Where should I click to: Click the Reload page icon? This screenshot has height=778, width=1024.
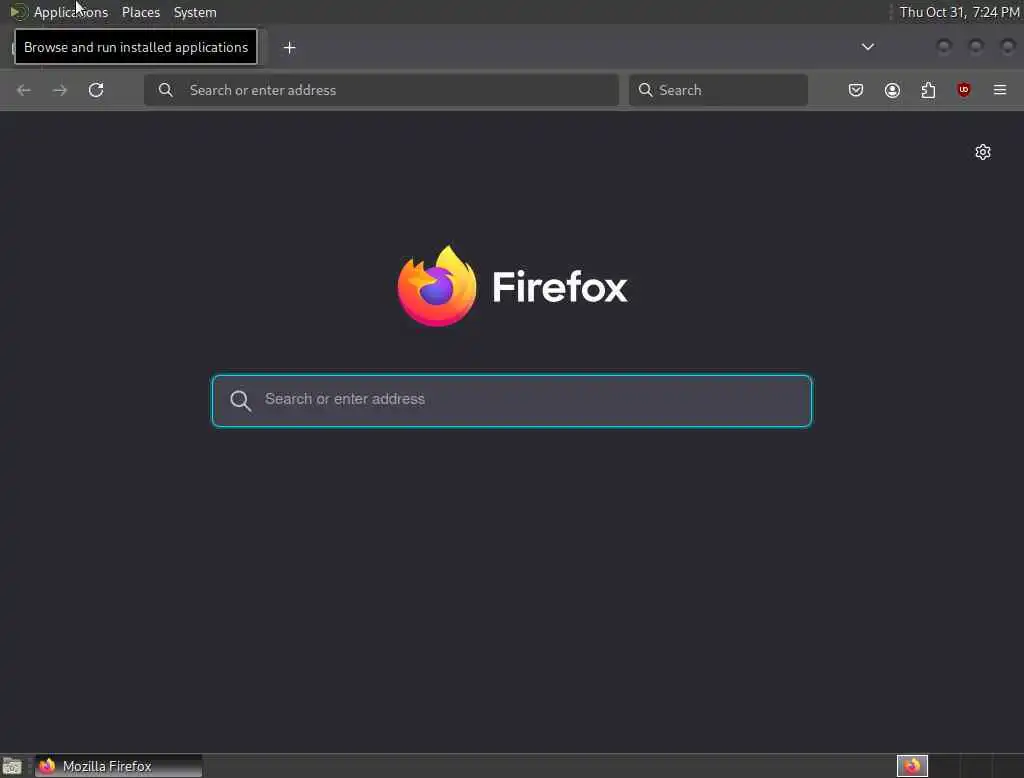coord(96,90)
